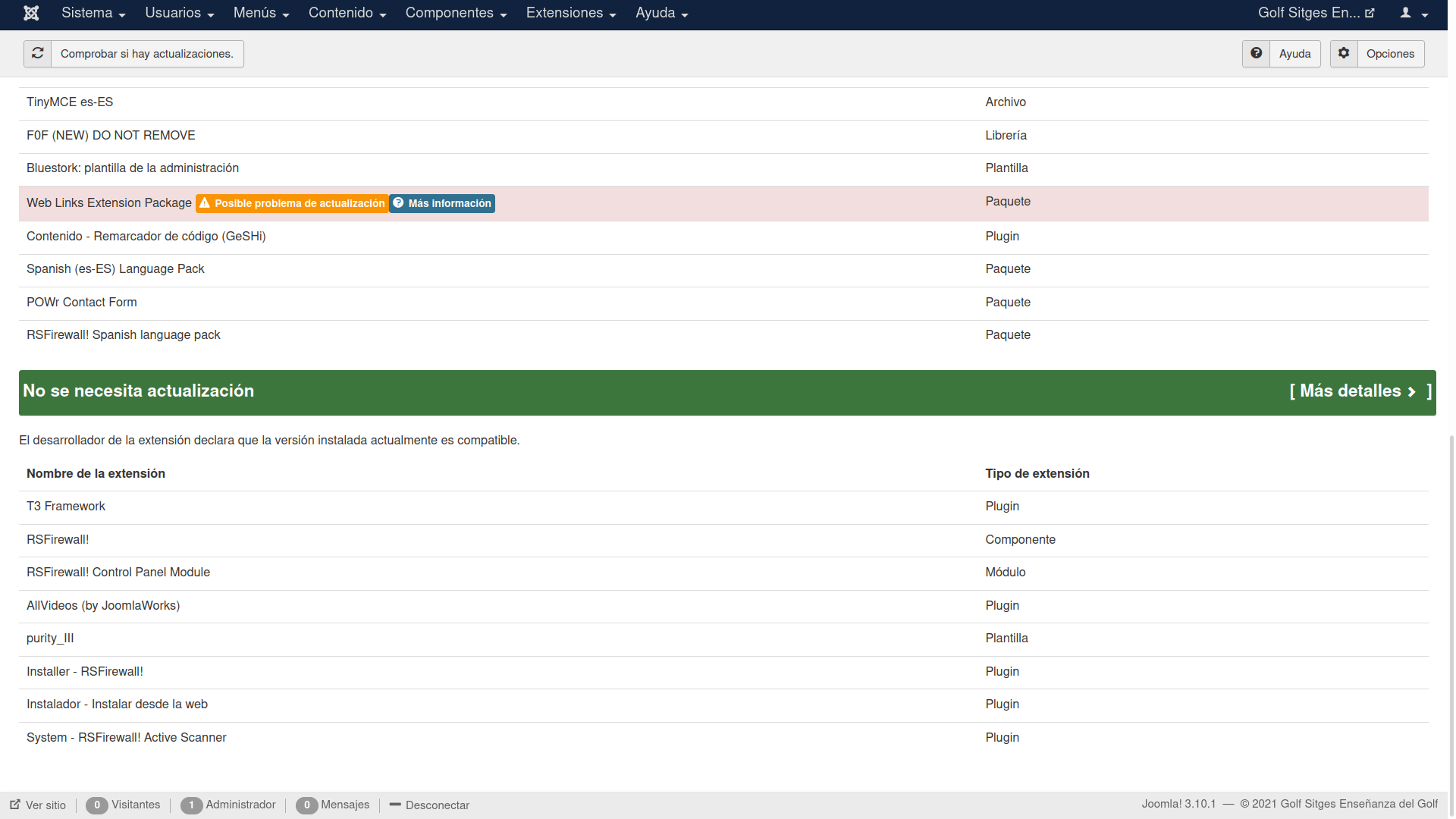The height and width of the screenshot is (819, 1456).
Task: Click the Mensajes label
Action: (x=345, y=805)
